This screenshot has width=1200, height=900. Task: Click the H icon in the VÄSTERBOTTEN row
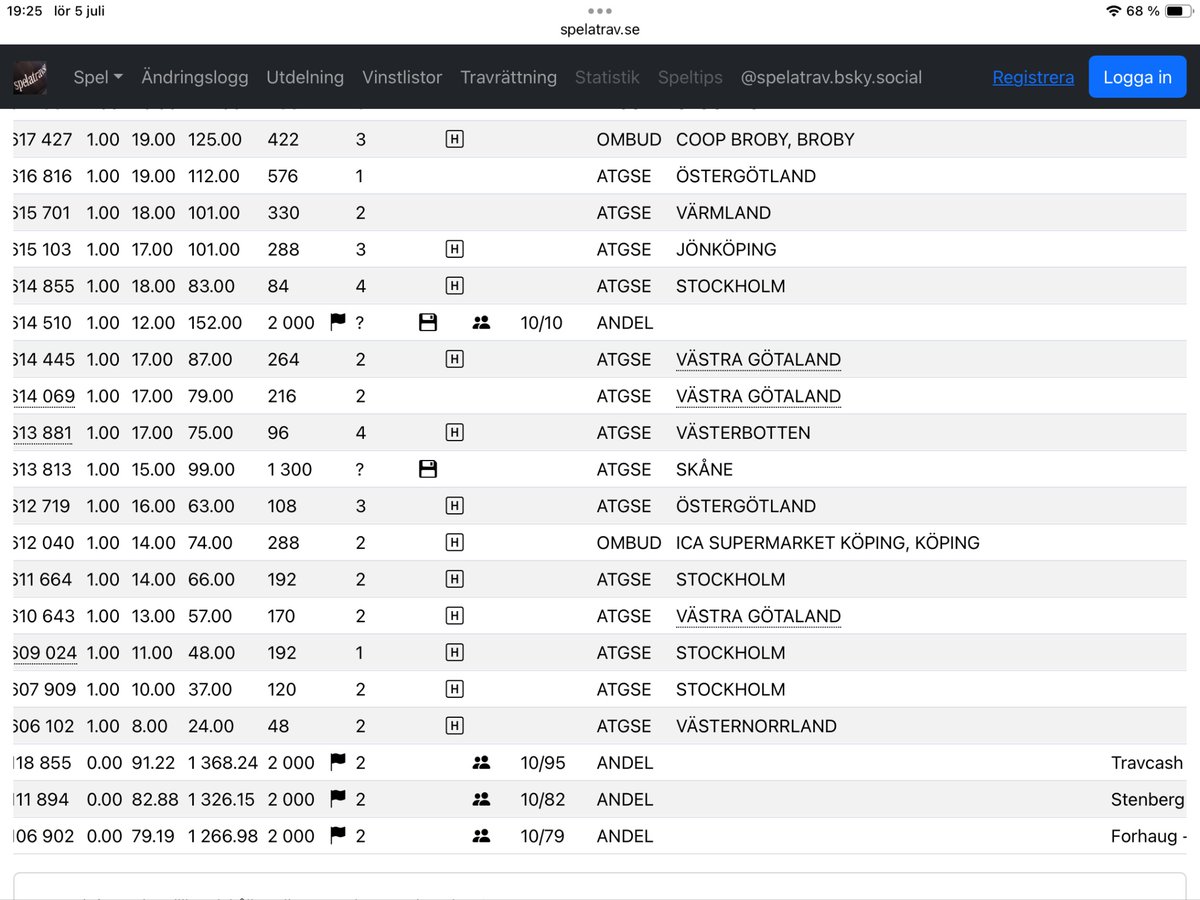point(454,433)
